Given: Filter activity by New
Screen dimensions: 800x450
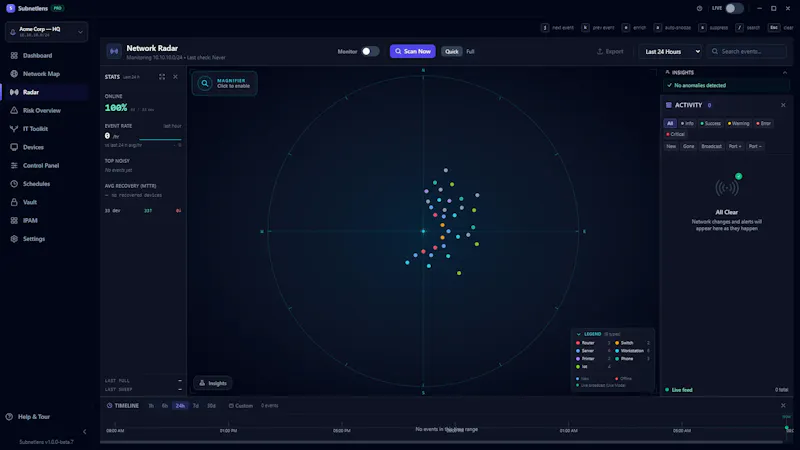Looking at the screenshot, I should pyautogui.click(x=671, y=146).
